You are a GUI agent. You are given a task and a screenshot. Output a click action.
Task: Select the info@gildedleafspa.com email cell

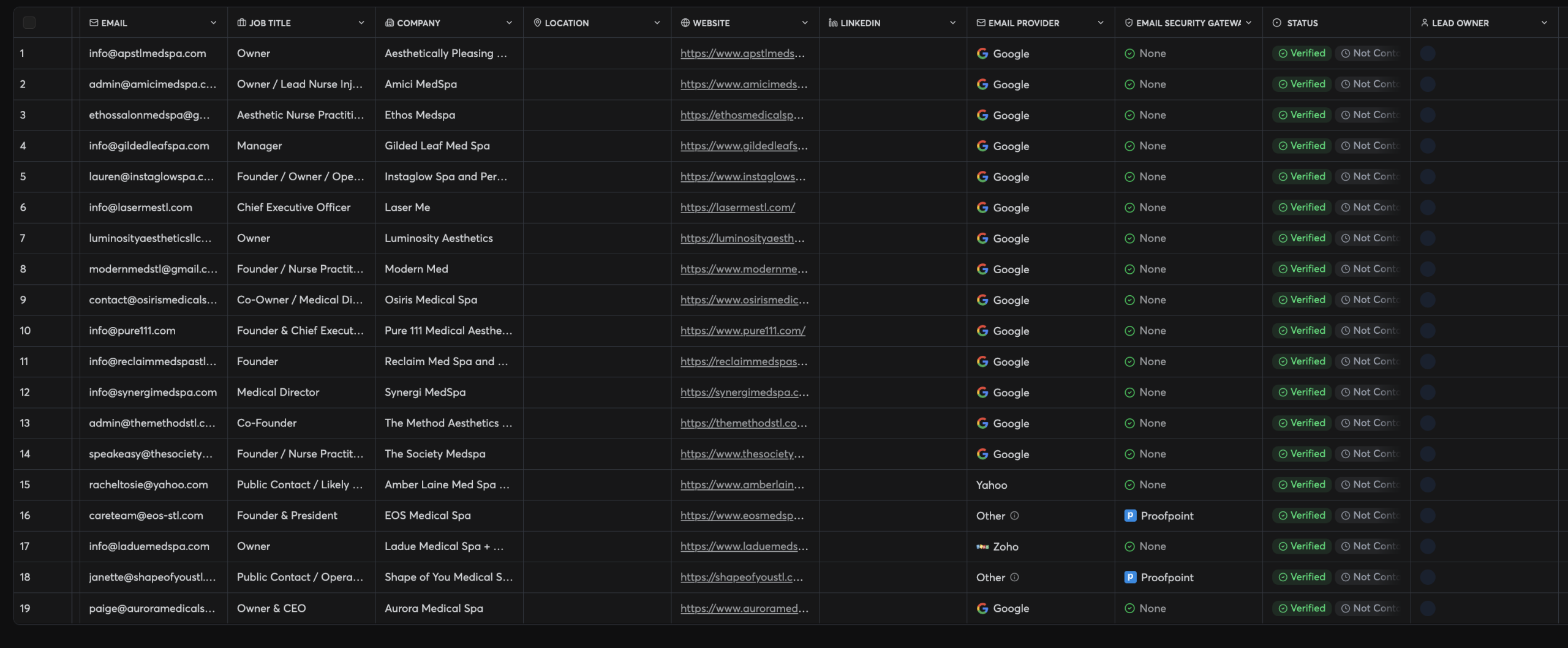click(154, 146)
